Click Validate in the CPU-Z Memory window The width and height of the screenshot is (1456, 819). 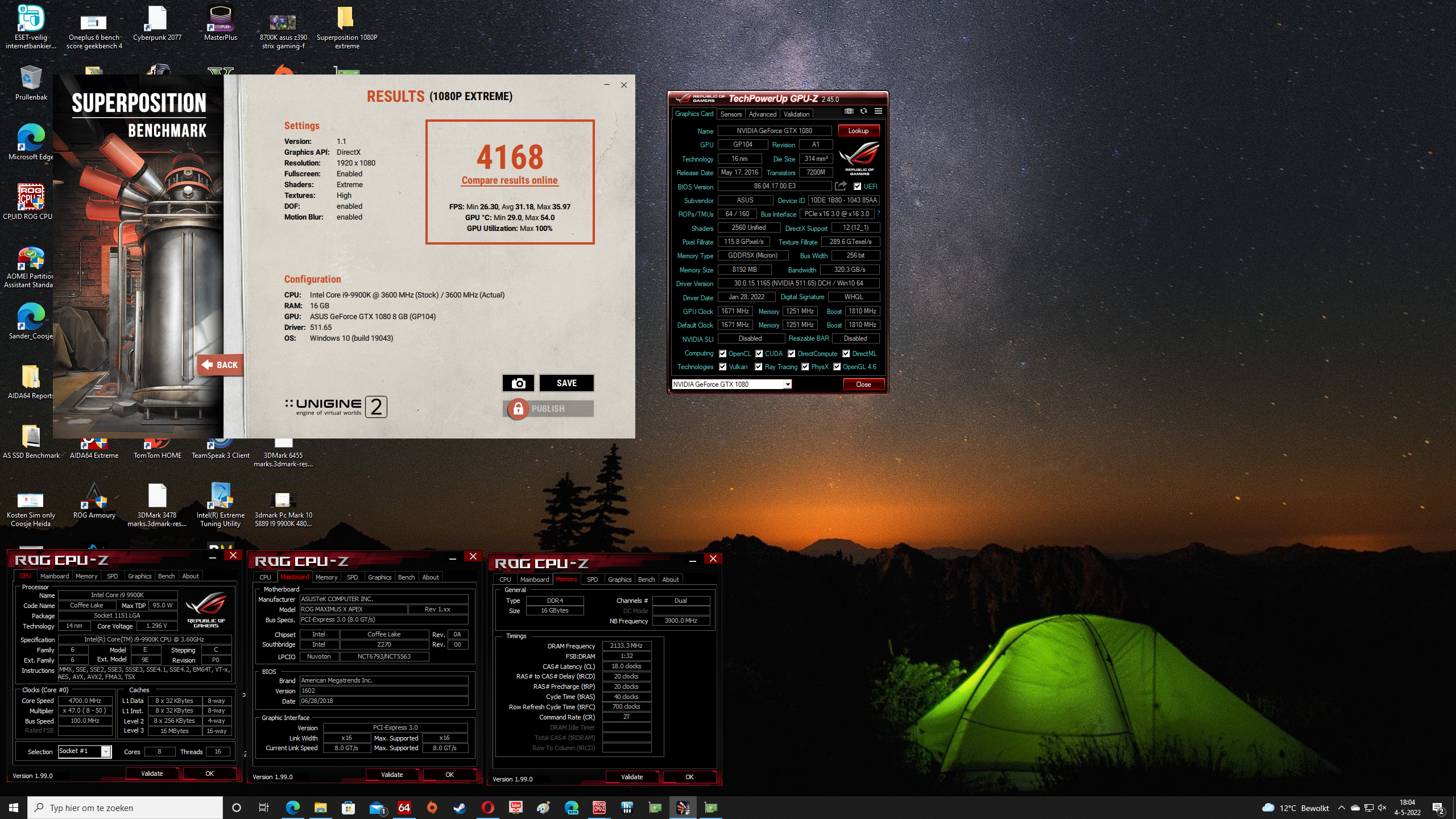[632, 777]
